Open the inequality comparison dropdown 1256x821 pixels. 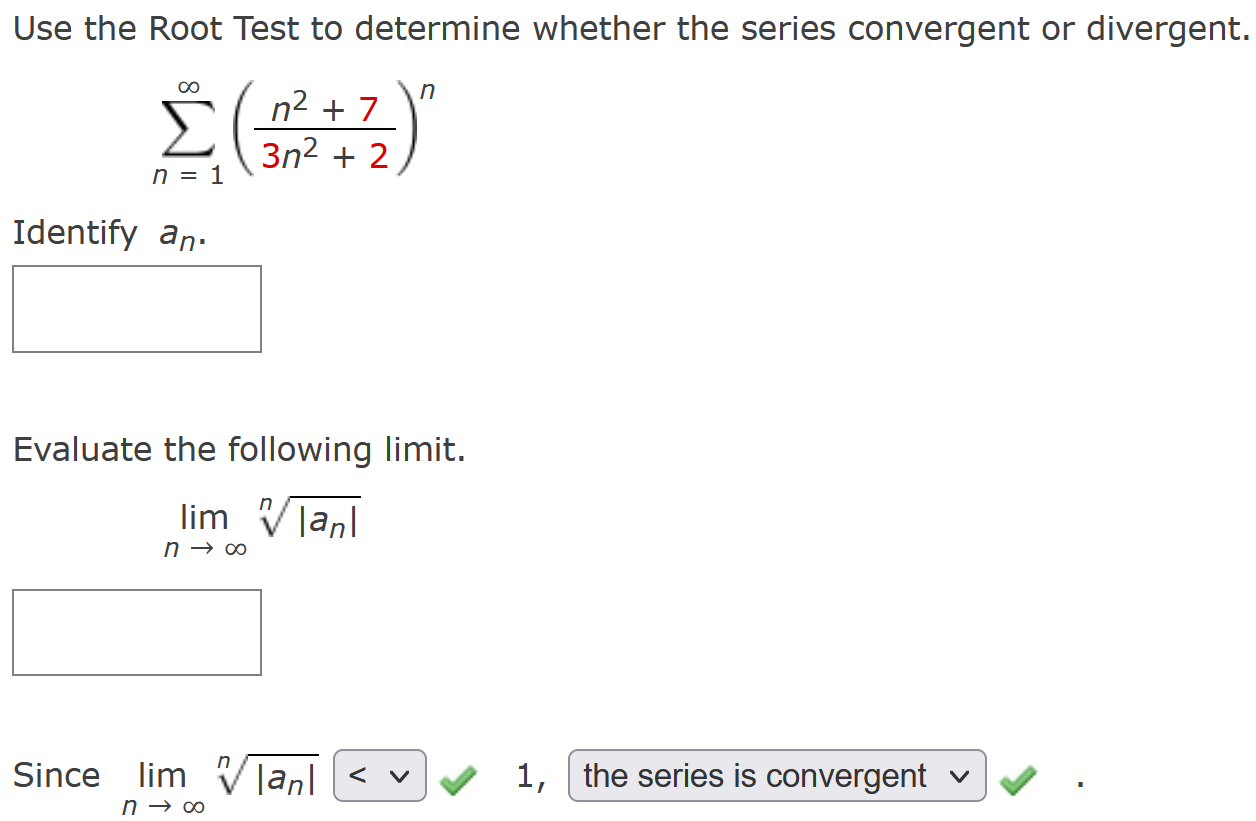[379, 775]
